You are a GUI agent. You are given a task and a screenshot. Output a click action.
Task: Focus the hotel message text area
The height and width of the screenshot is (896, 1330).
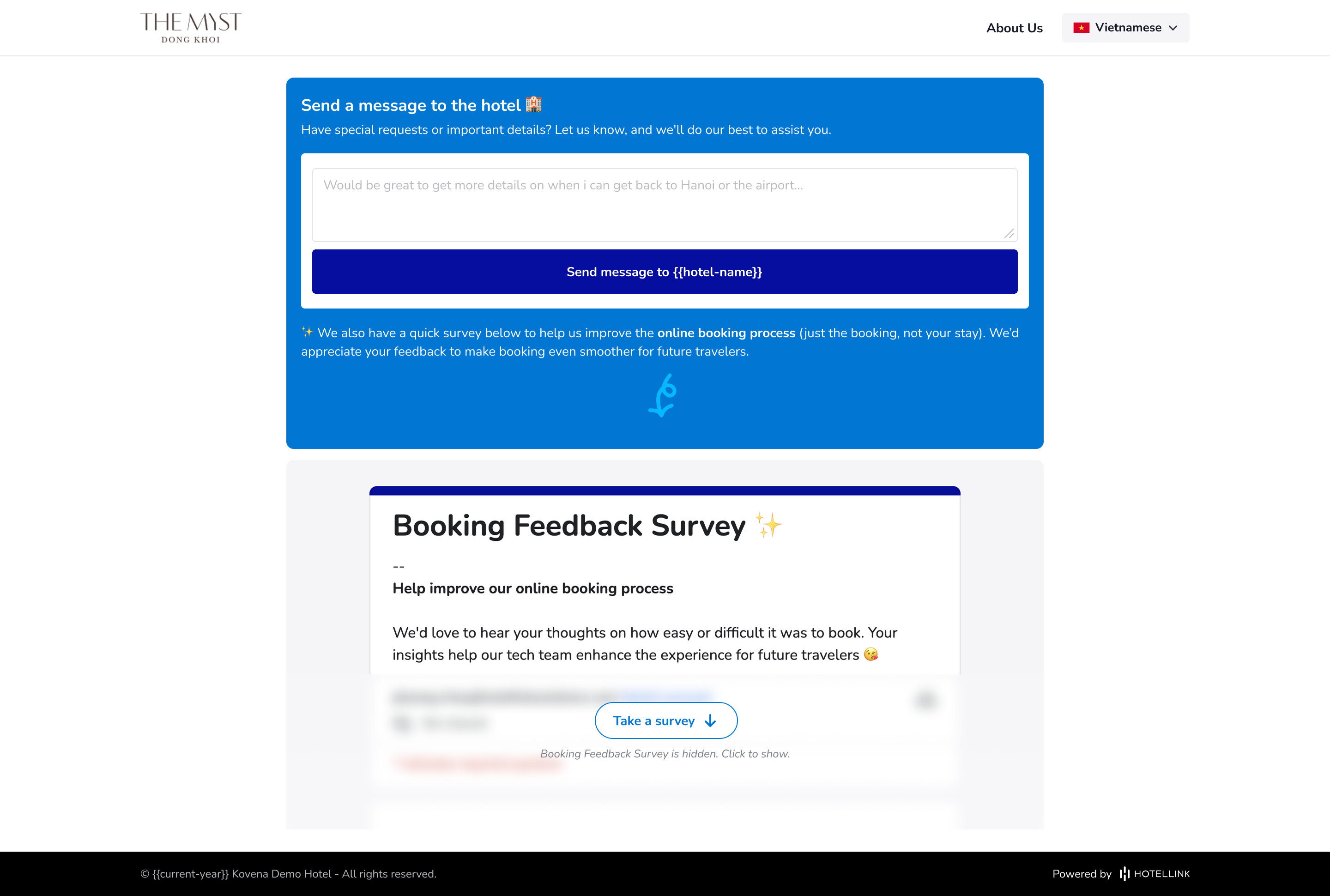point(665,205)
